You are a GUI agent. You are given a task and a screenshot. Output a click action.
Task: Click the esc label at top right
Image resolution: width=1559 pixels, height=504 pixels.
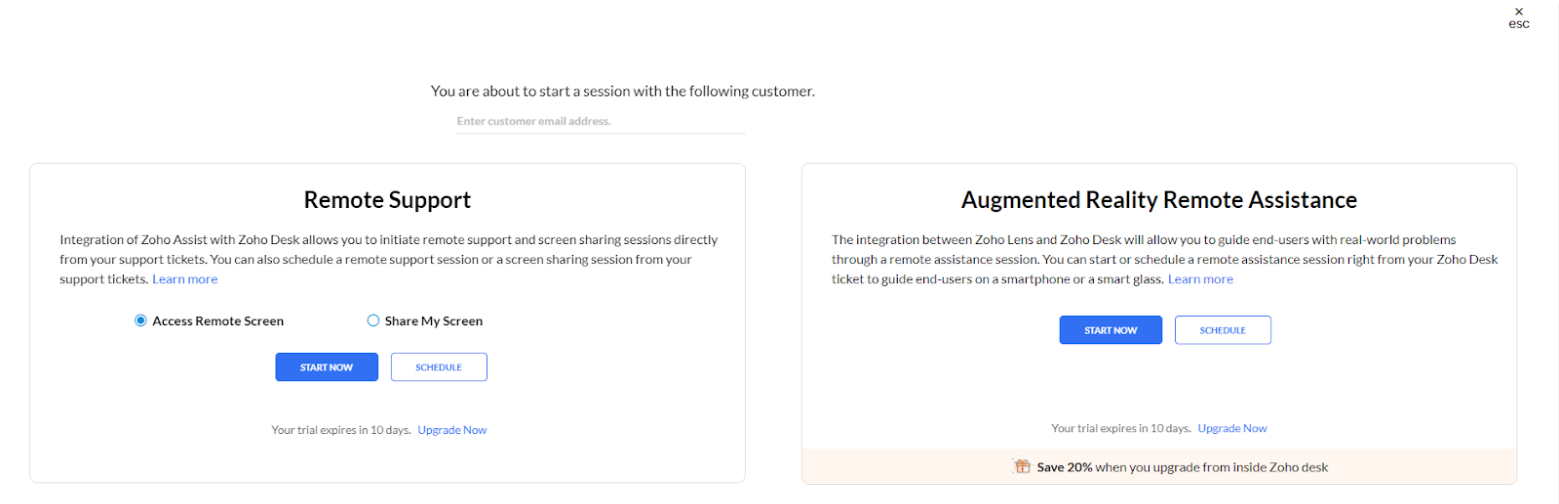[x=1519, y=25]
